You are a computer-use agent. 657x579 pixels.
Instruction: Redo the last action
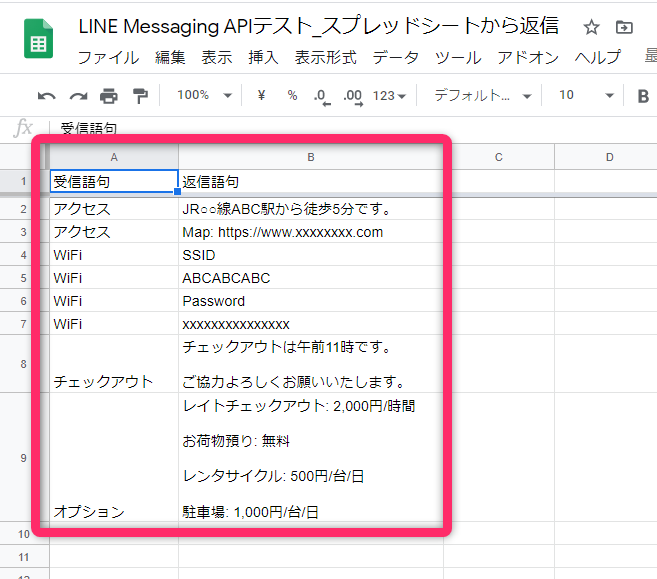[x=78, y=96]
